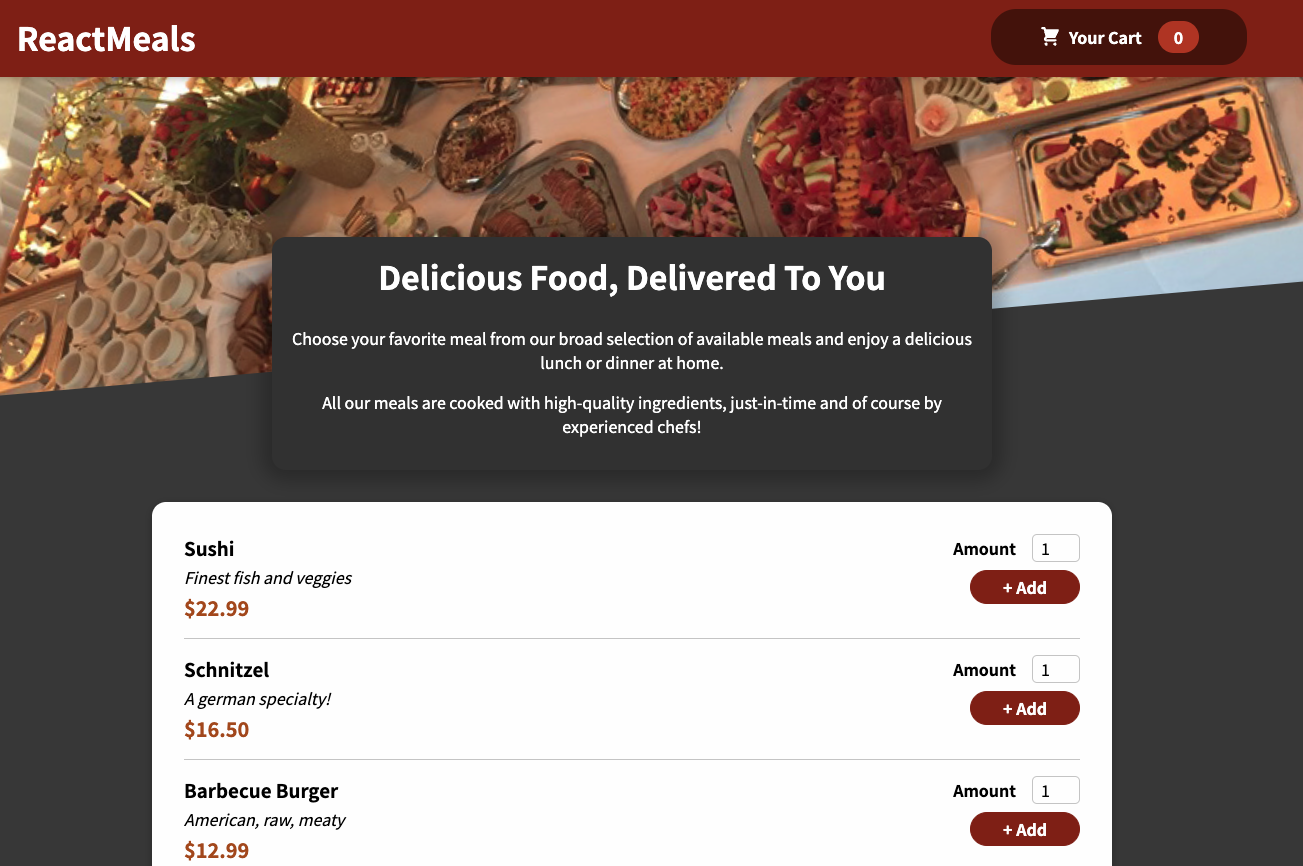Image resolution: width=1303 pixels, height=866 pixels.
Task: Click the $12.99 burger price
Action: click(x=216, y=850)
